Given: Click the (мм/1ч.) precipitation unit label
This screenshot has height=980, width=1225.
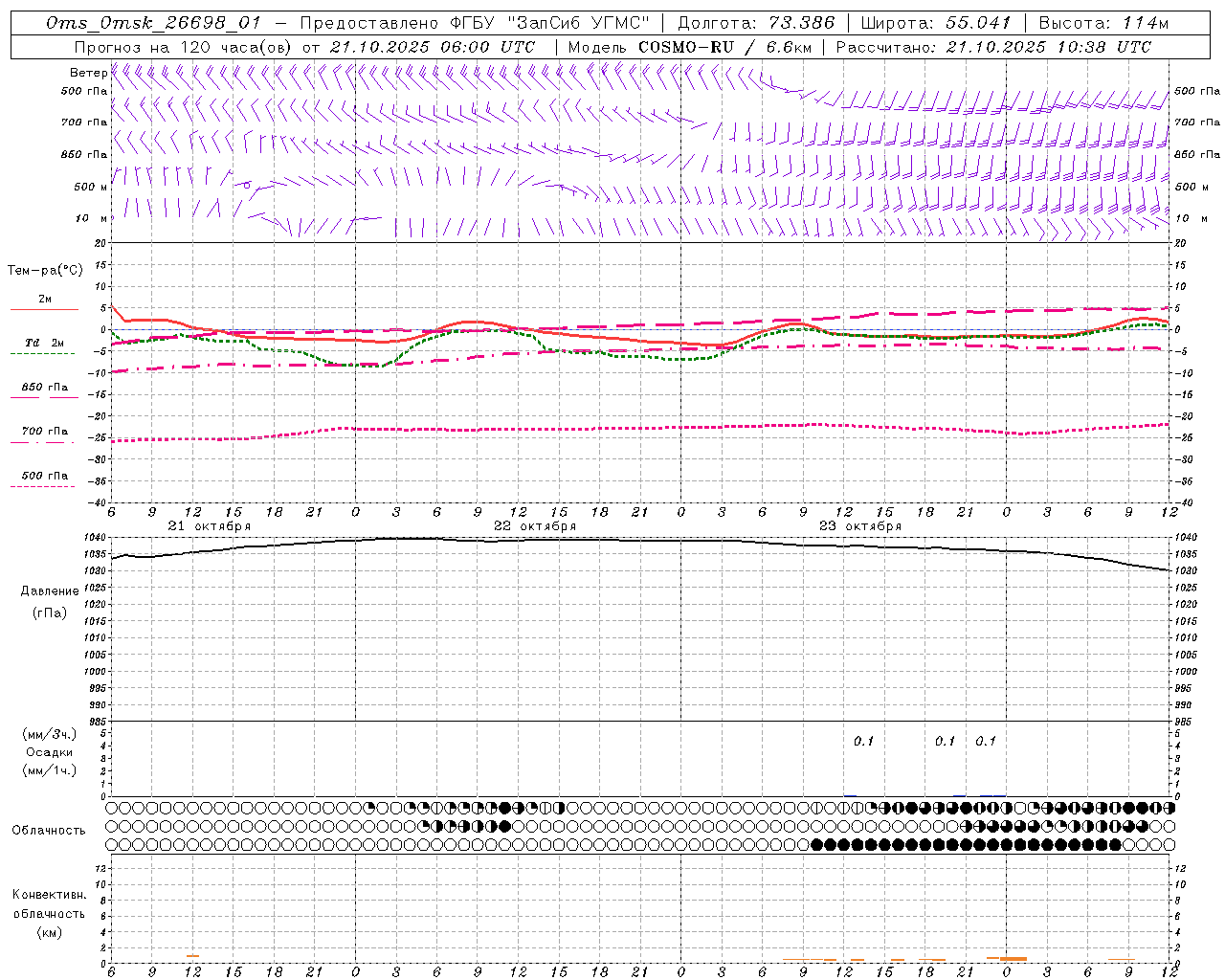Looking at the screenshot, I should pos(50,770).
